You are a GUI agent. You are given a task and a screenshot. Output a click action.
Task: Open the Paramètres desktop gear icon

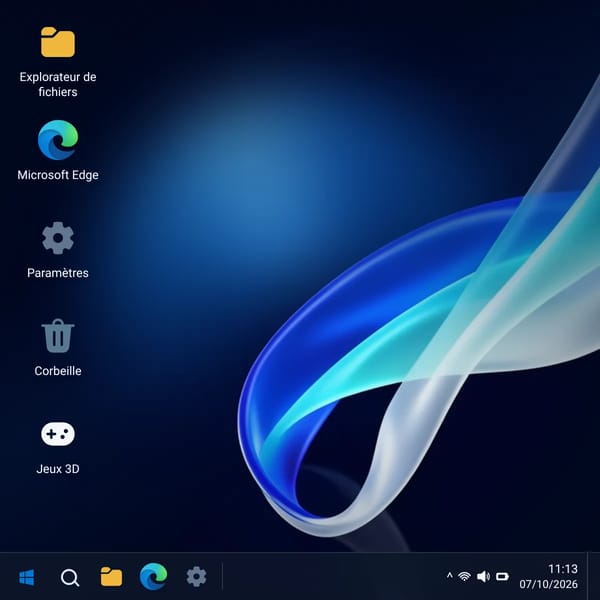click(58, 238)
